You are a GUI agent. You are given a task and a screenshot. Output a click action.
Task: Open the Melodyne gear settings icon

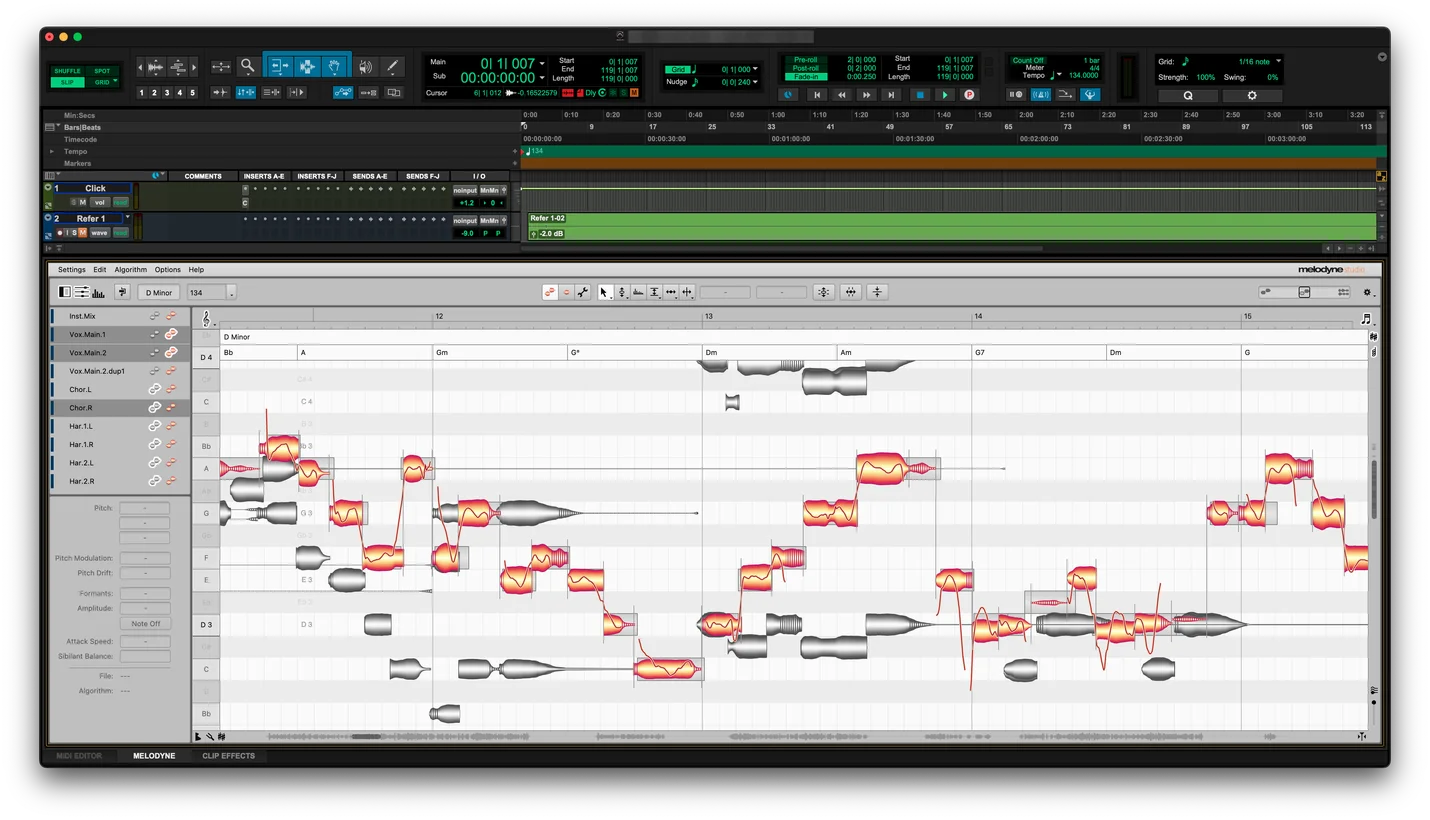click(x=1367, y=293)
